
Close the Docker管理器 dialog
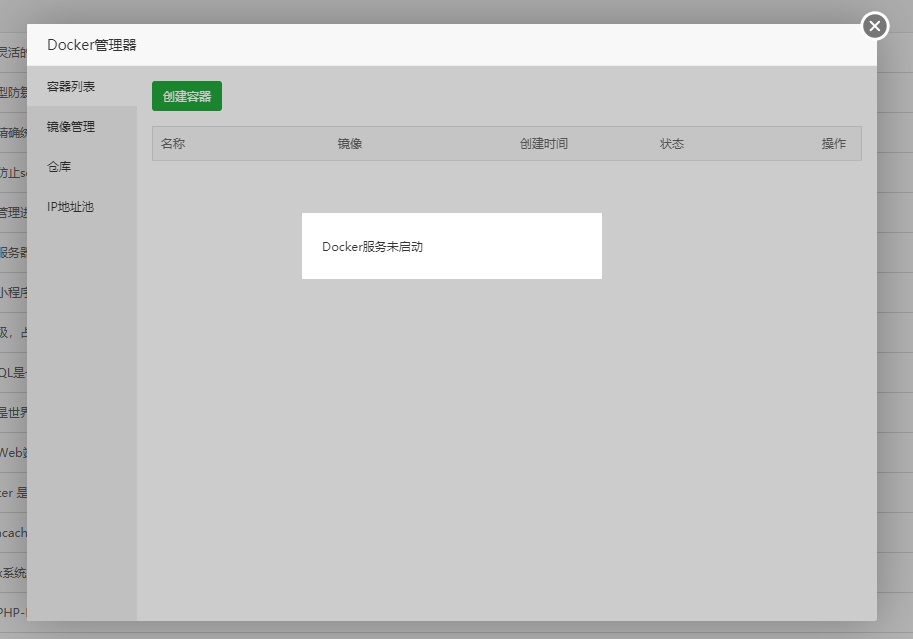coord(875,26)
